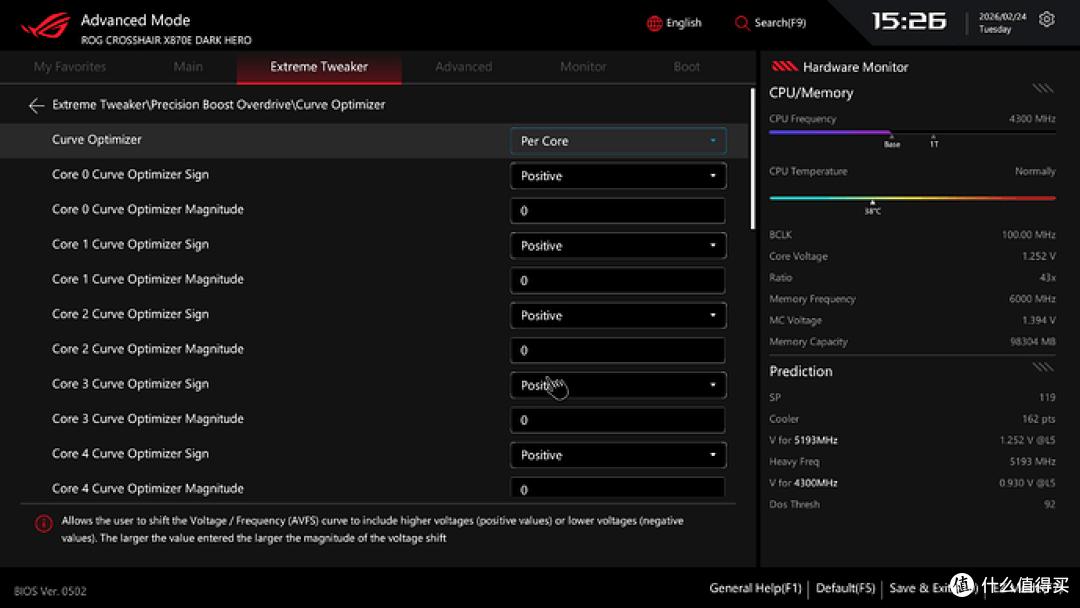The width and height of the screenshot is (1080, 608).
Task: Open Core 2 Curve Optimizer Sign dropdown
Action: click(618, 315)
